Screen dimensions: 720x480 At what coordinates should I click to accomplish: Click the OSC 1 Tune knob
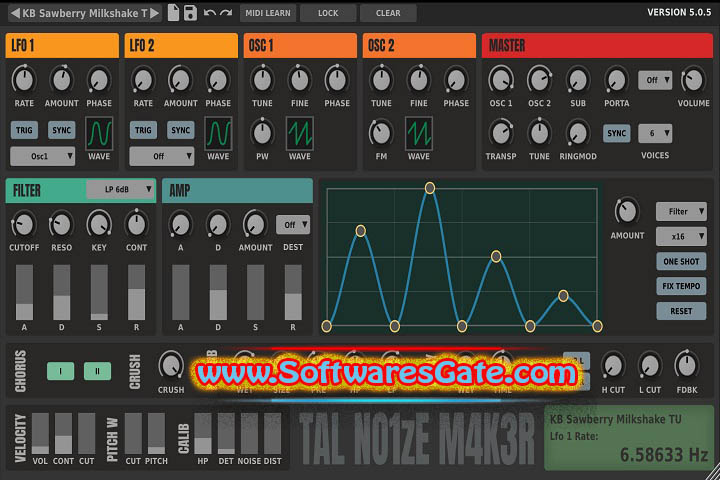pyautogui.click(x=262, y=80)
